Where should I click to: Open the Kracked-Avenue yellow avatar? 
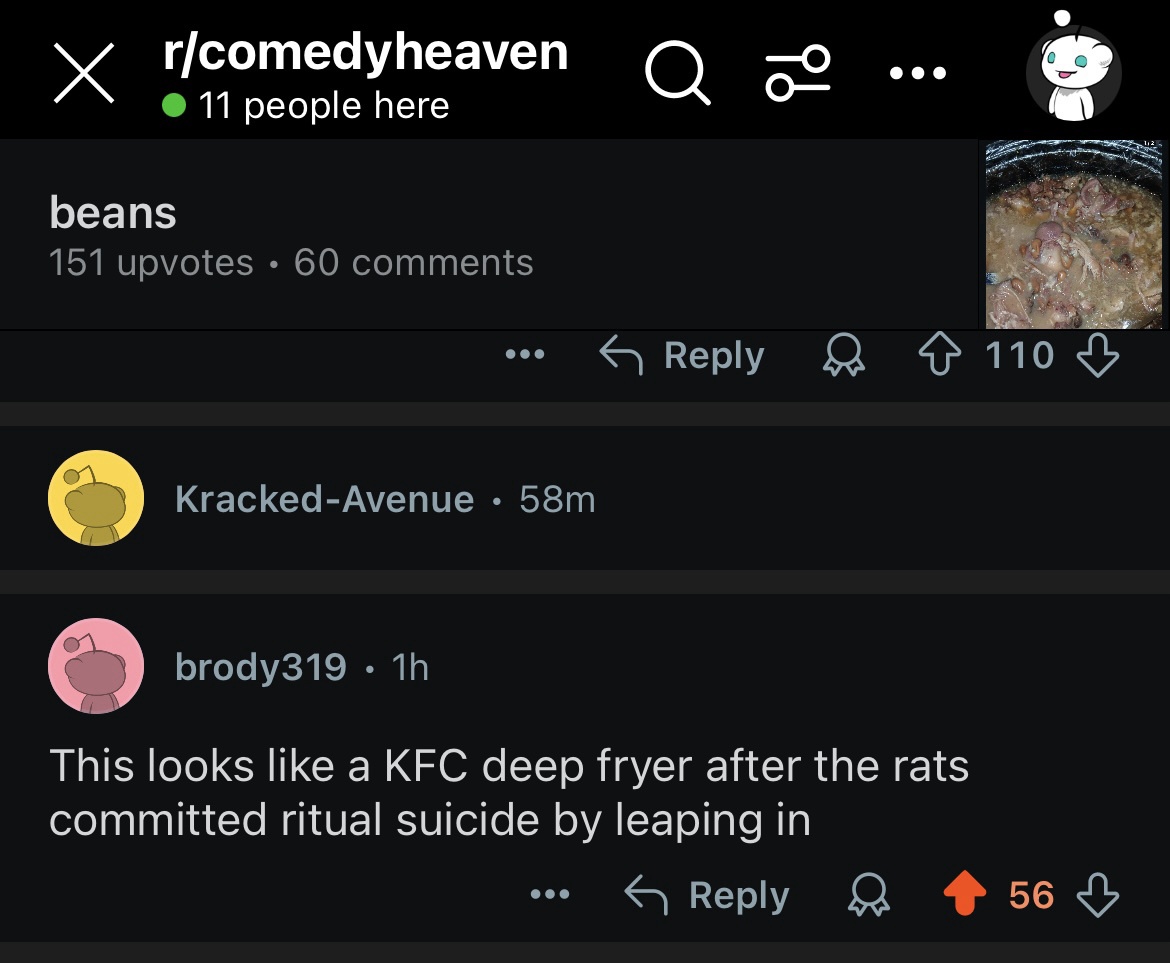96,498
